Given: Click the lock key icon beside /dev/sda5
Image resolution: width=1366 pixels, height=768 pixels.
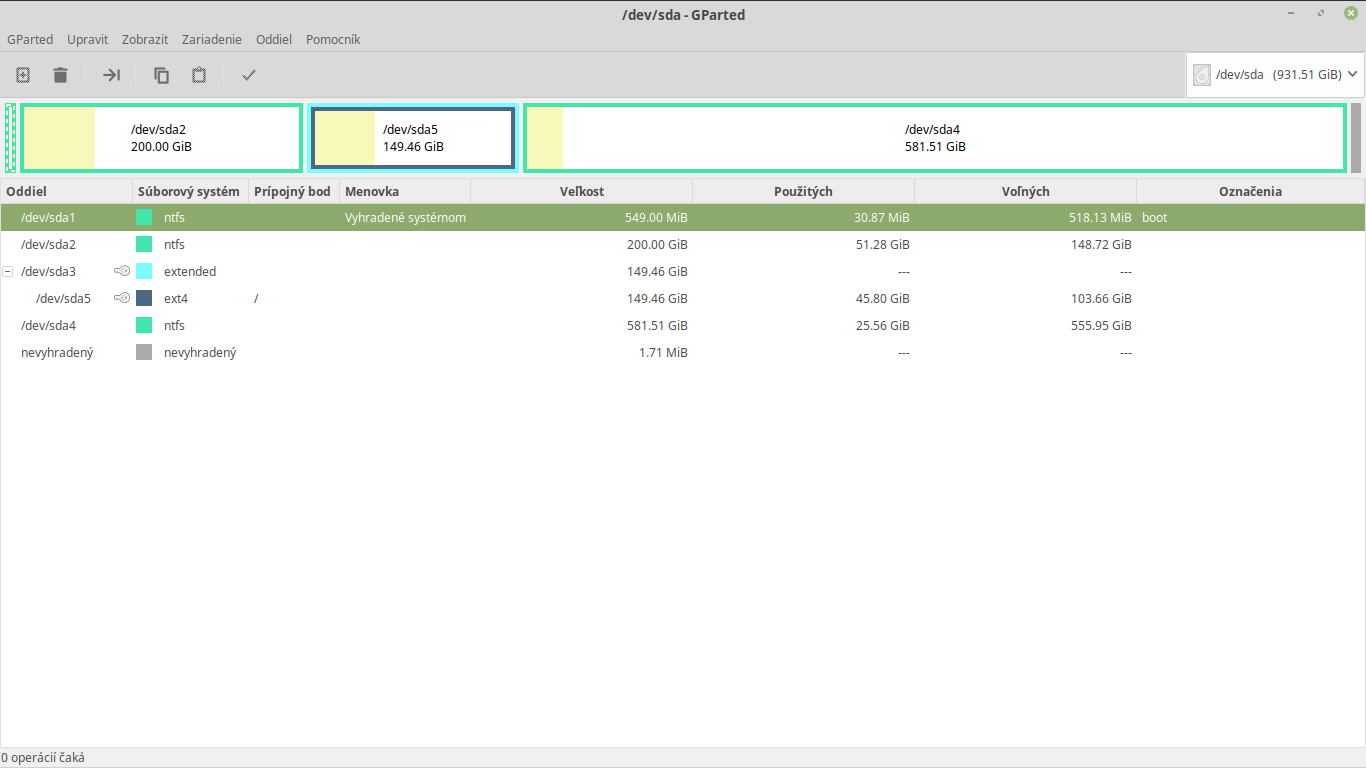Looking at the screenshot, I should pos(122,298).
